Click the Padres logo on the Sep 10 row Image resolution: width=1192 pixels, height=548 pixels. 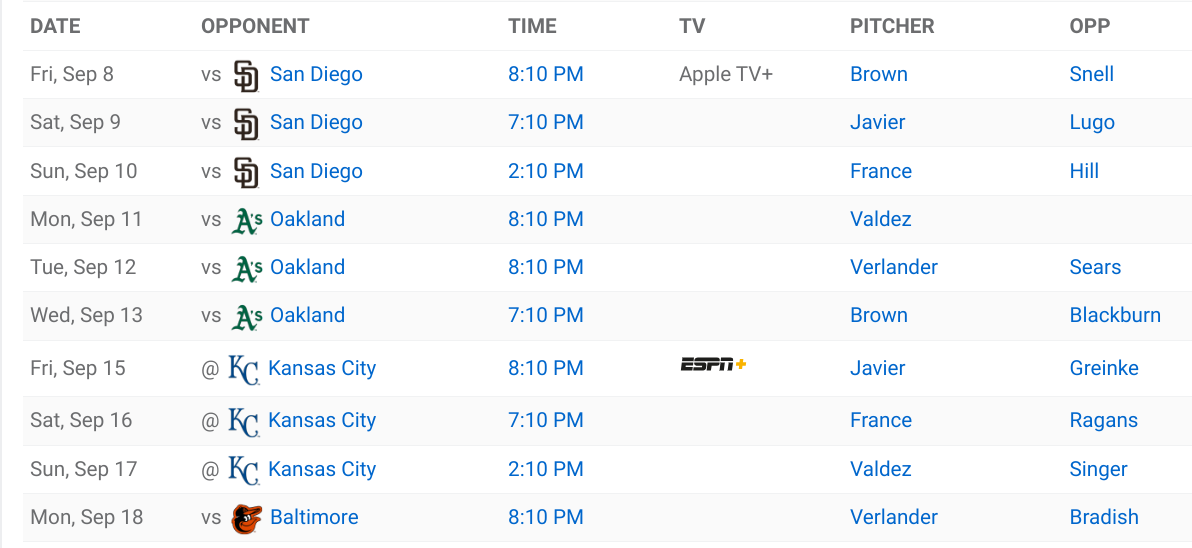click(x=246, y=172)
